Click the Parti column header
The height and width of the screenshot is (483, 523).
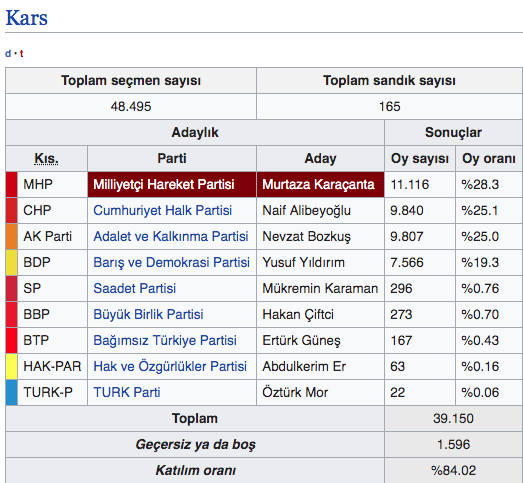[172, 158]
